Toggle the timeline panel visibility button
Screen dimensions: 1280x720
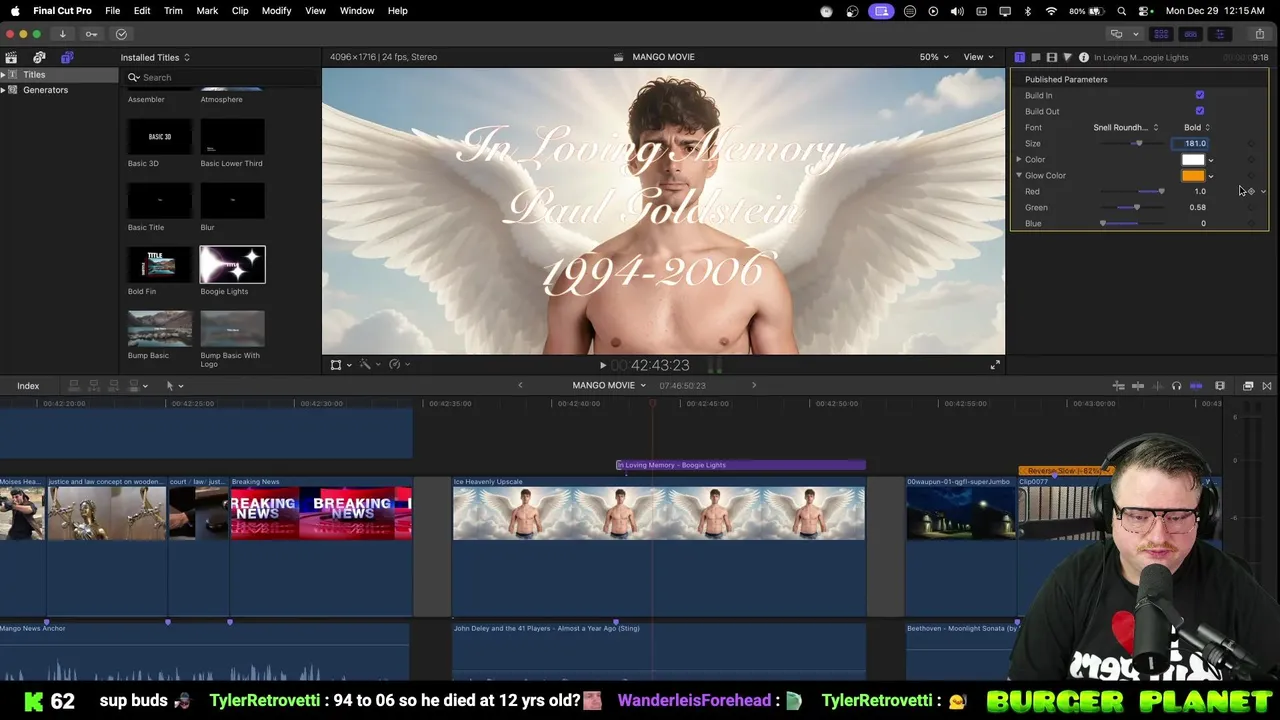click(1190, 34)
